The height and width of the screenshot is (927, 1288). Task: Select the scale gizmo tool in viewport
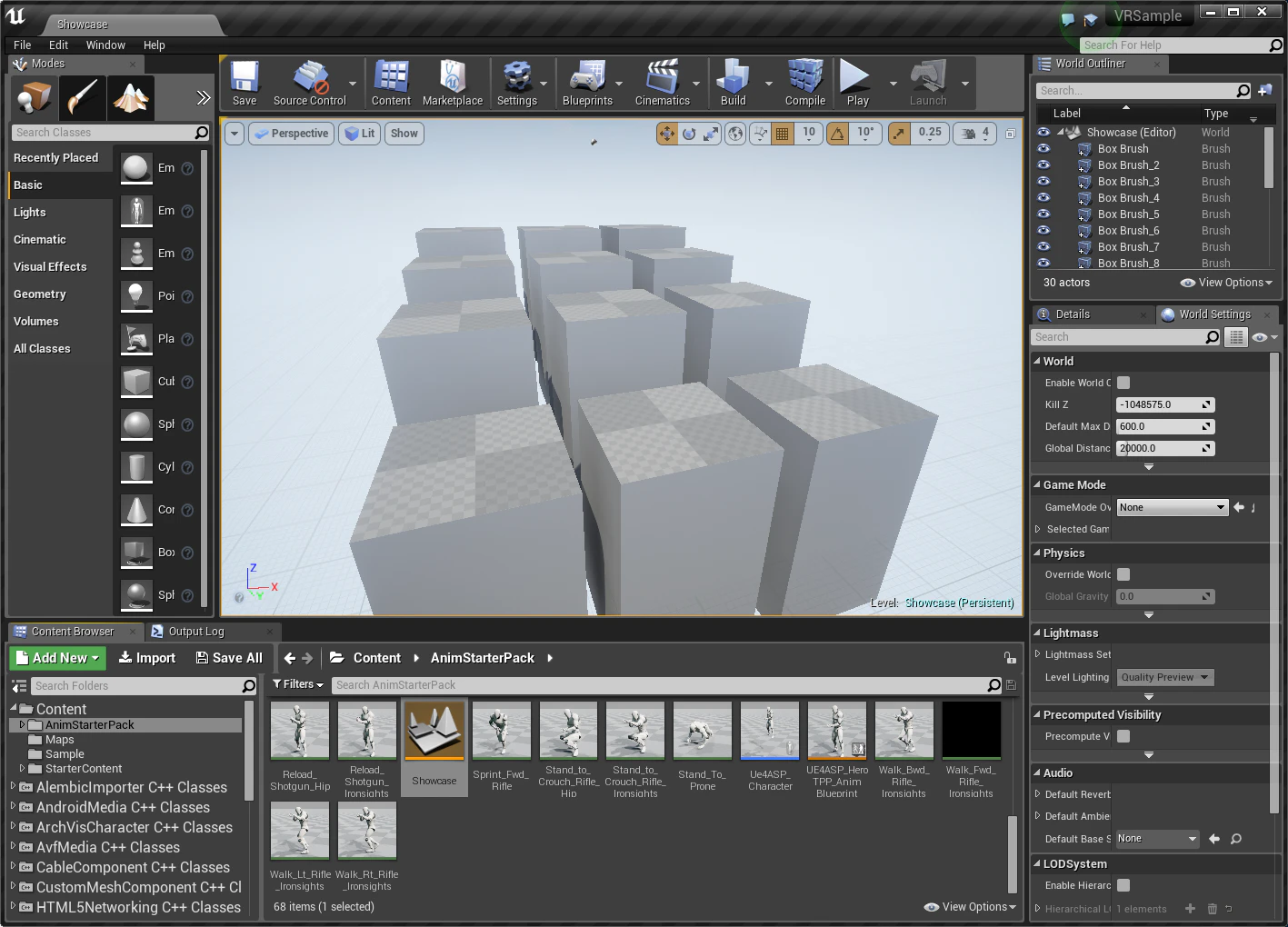click(711, 134)
